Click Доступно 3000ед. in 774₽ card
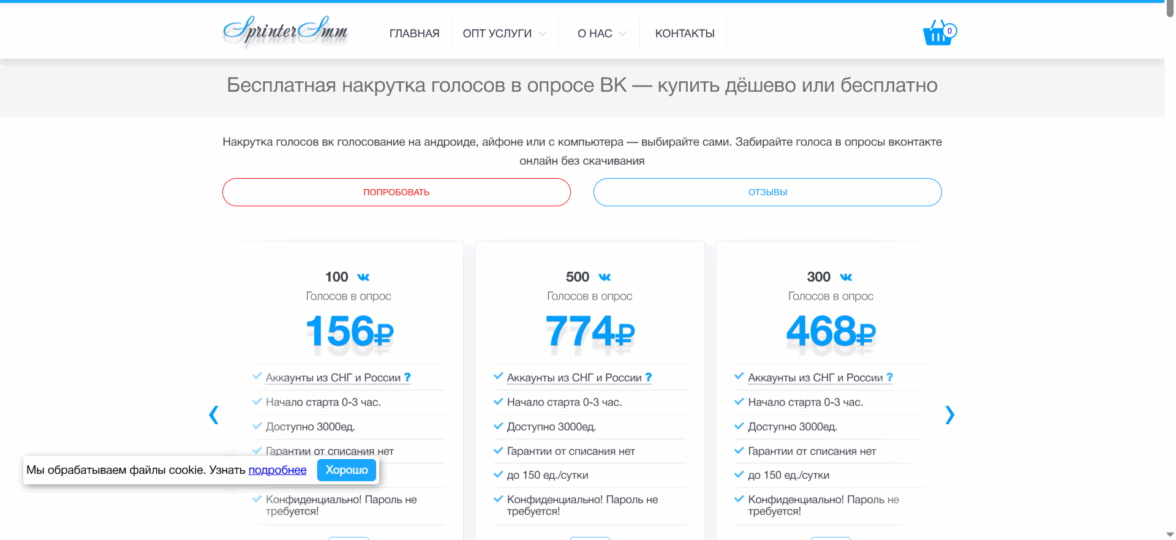 pyautogui.click(x=551, y=427)
